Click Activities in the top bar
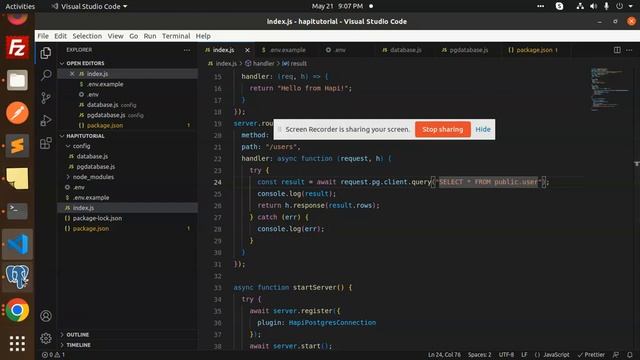Image resolution: width=640 pixels, height=360 pixels. tap(20, 6)
